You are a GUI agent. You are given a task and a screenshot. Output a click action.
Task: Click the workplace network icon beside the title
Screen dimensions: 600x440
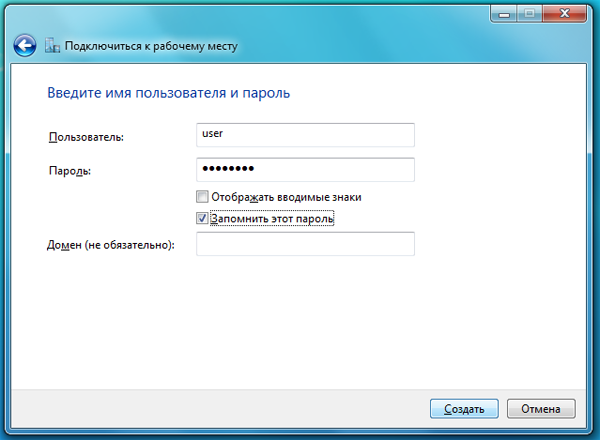[x=52, y=46]
